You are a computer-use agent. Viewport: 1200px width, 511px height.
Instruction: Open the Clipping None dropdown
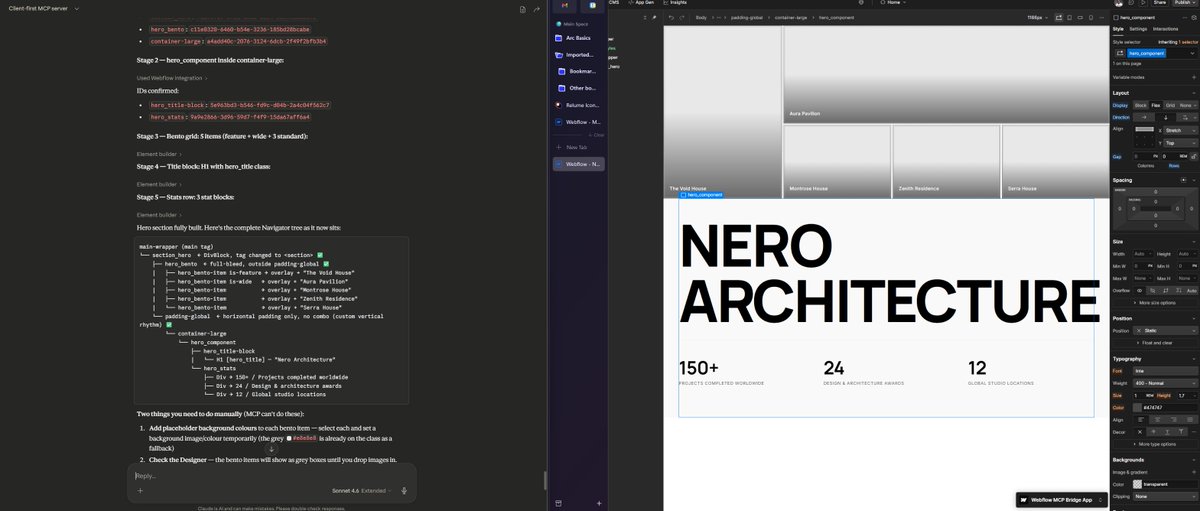coord(1165,496)
